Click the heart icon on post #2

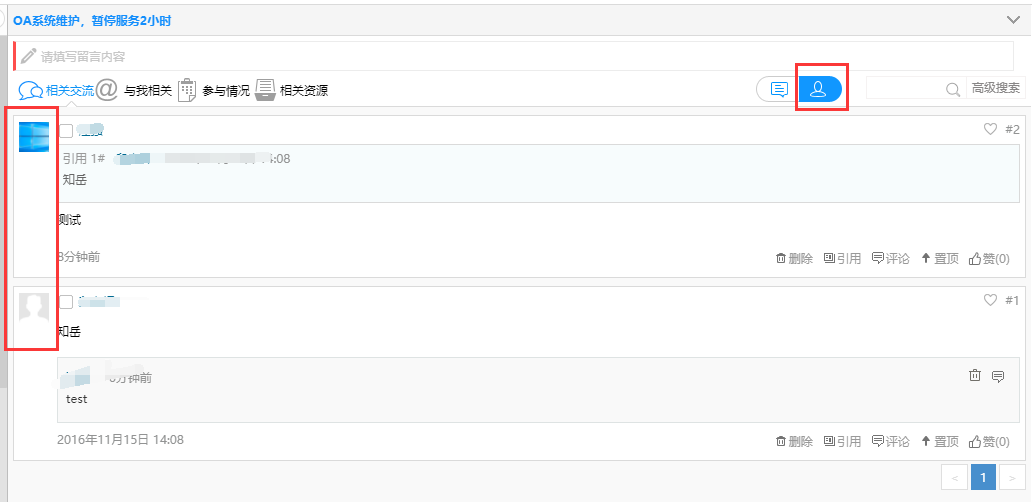pos(991,129)
